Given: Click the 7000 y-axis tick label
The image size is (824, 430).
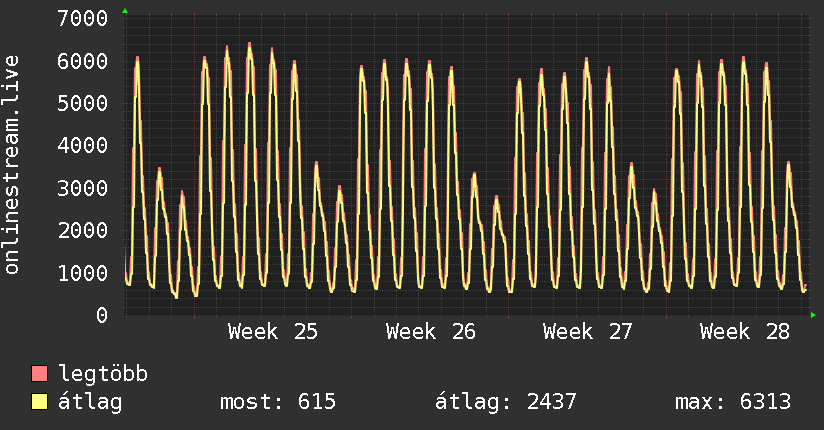Looking at the screenshot, I should tap(83, 18).
